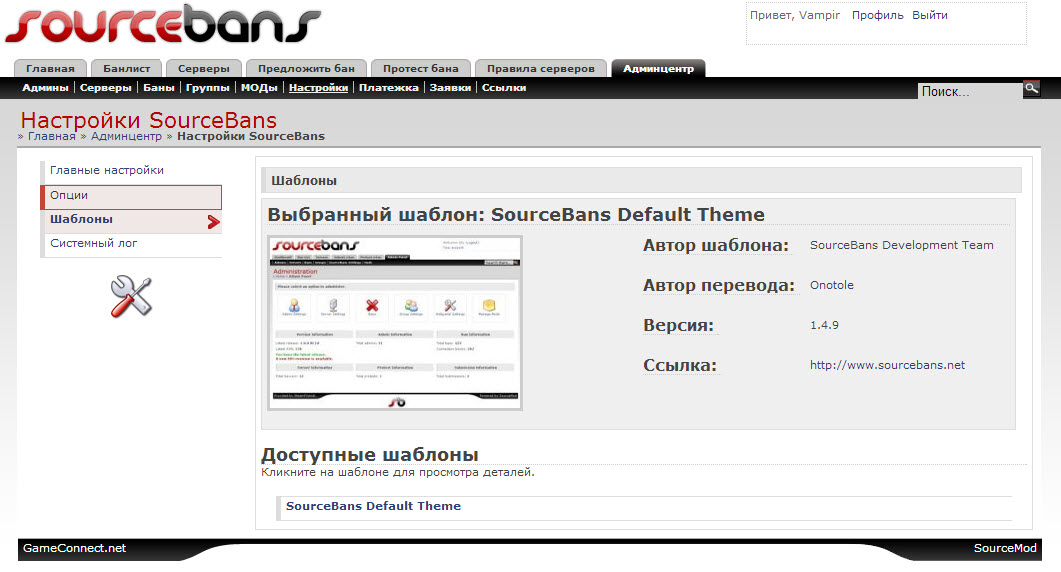
Task: Open Серверы in the black submenu bar
Action: coord(106,87)
